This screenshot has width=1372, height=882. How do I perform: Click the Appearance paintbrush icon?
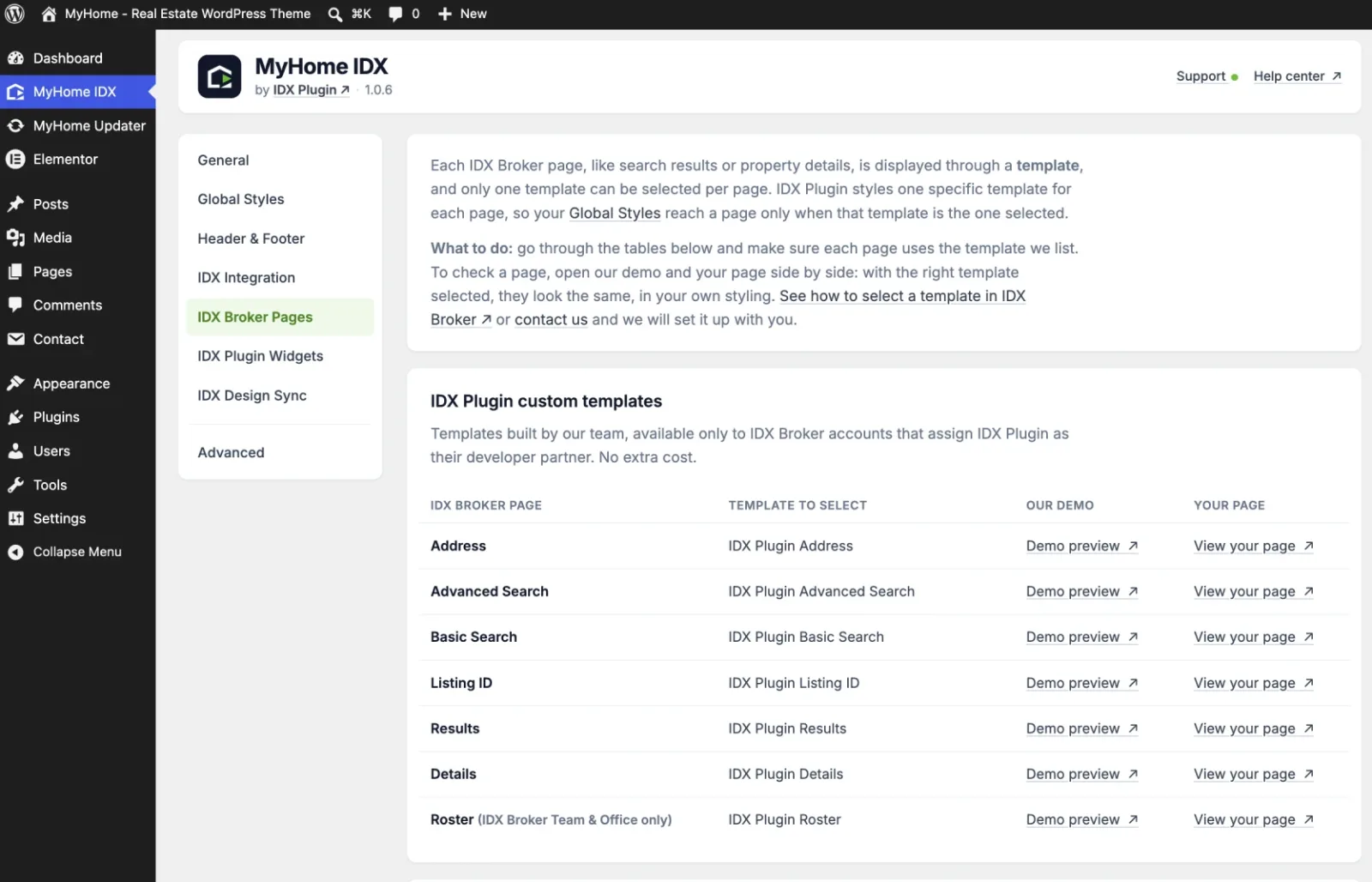click(x=15, y=384)
